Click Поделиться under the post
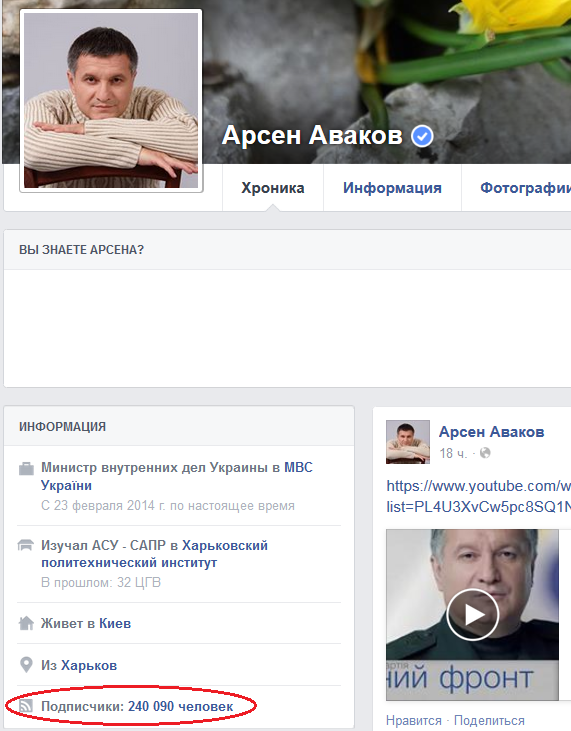This screenshot has width=571, height=731. 489,721
